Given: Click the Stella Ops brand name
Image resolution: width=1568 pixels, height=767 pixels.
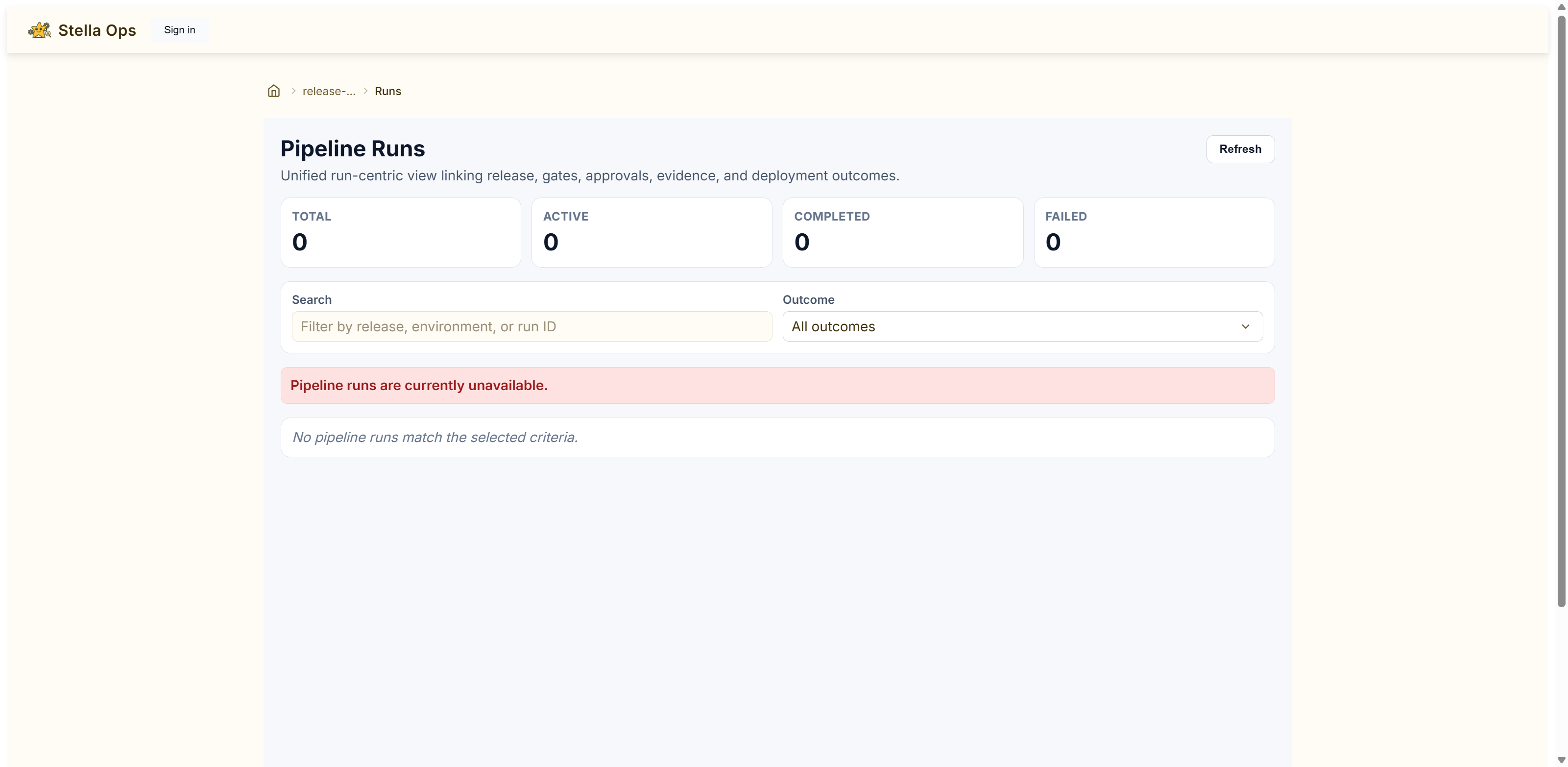Looking at the screenshot, I should click(97, 30).
